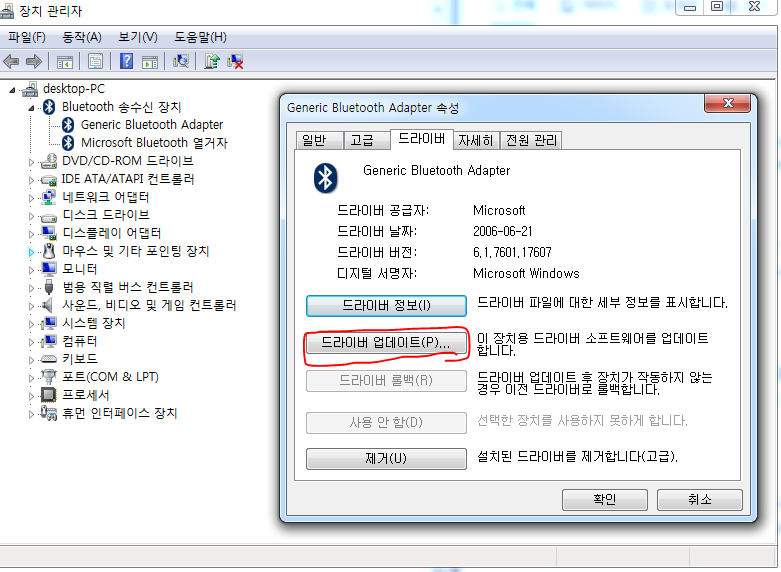This screenshot has height=572, width=781.
Task: Click the Bluetooth 송수신 장치 category icon
Action: click(49, 107)
